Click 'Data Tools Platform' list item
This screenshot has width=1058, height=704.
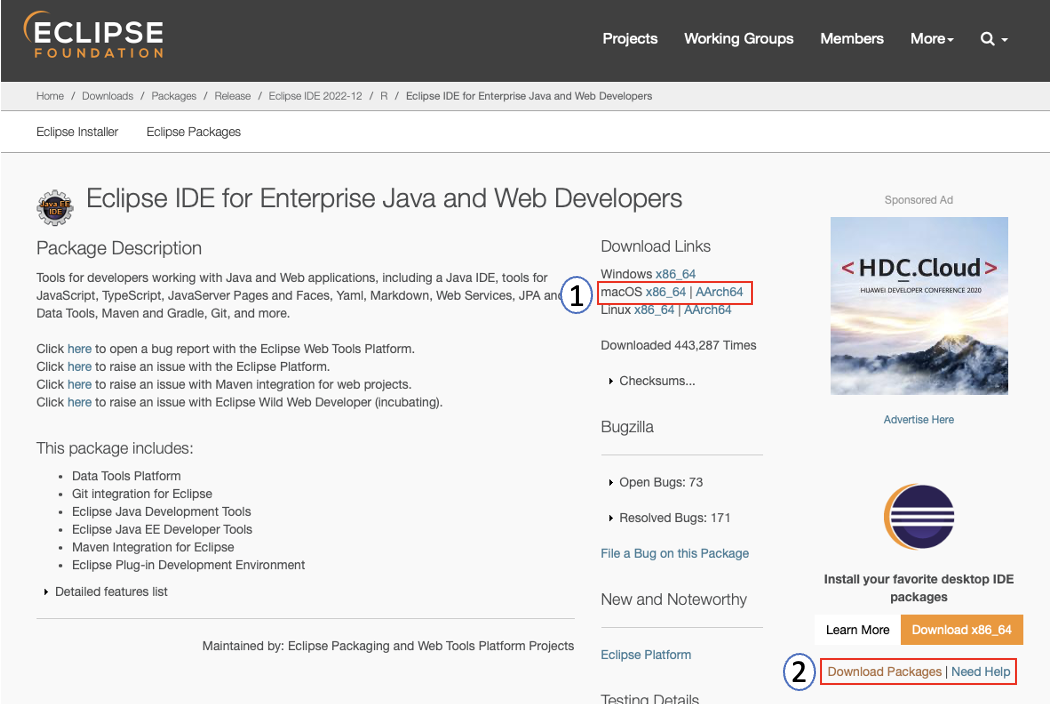(126, 476)
